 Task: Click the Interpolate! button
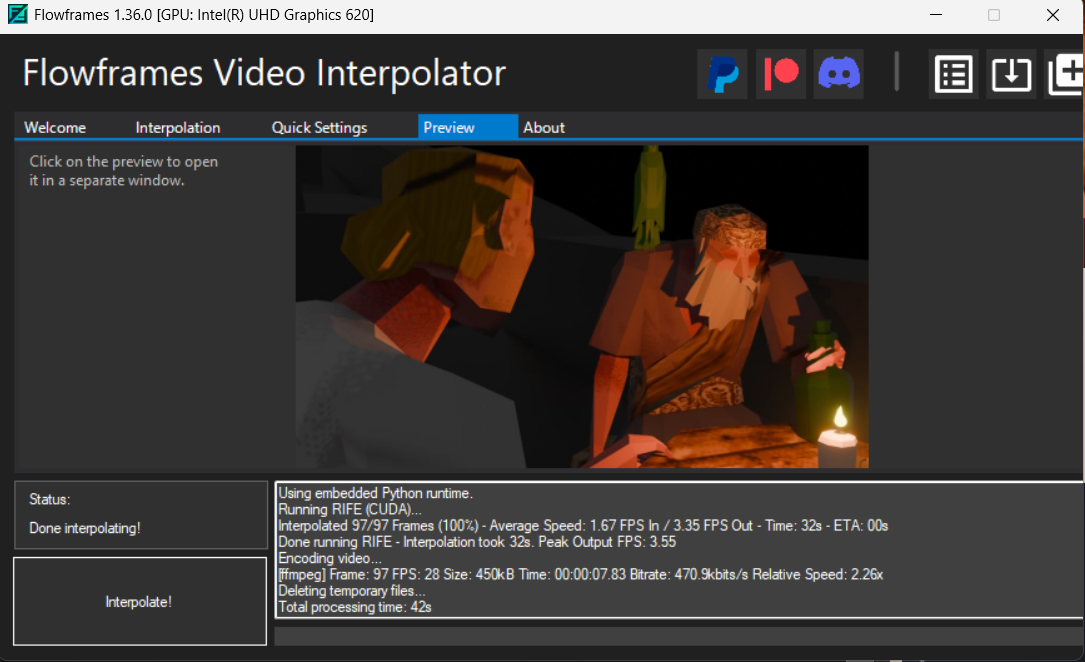coord(140,601)
